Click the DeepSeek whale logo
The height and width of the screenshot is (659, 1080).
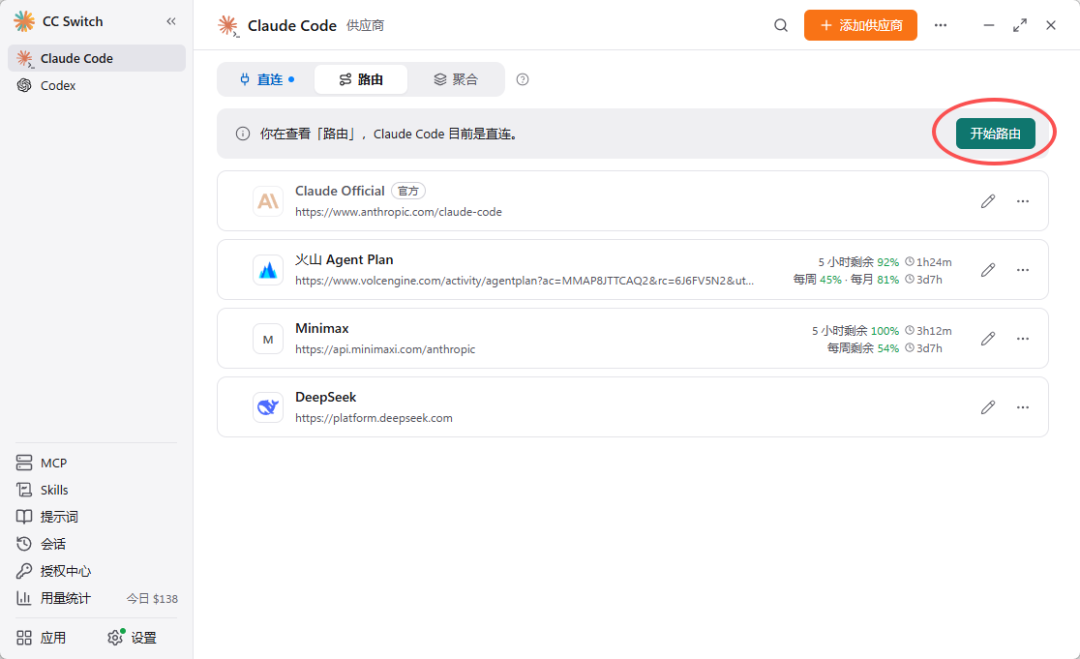[x=268, y=408]
